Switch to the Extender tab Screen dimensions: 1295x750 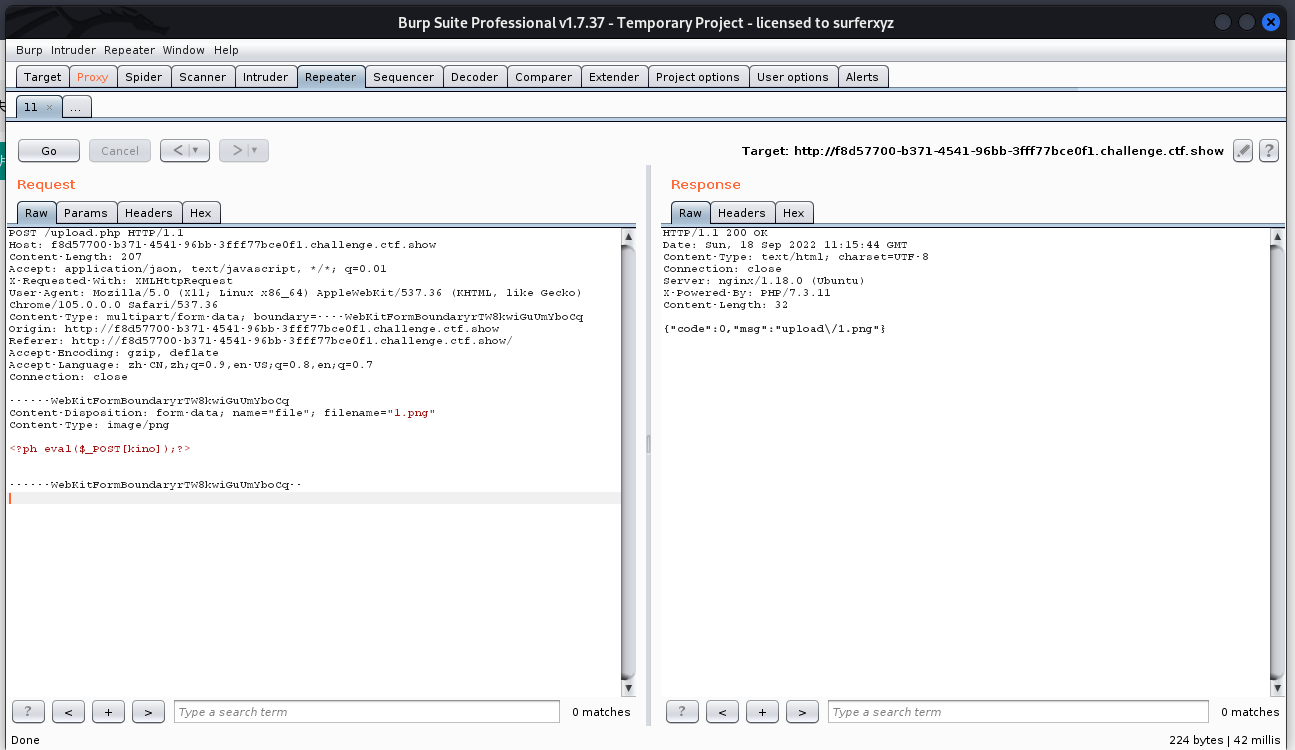point(614,77)
